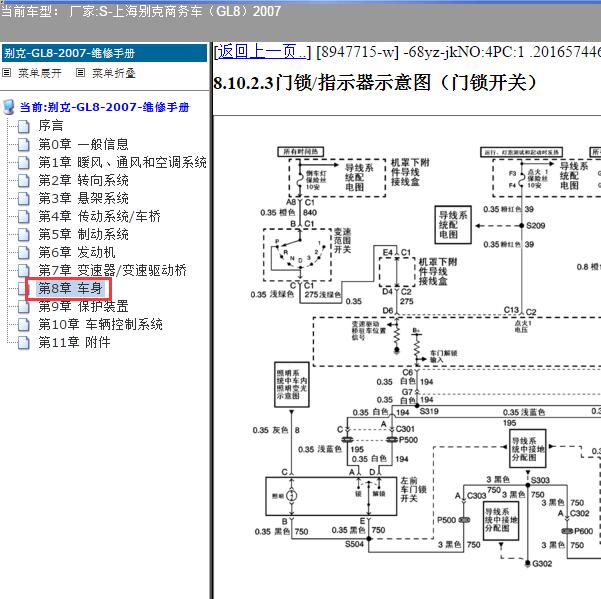Click the 返回上一页 link

pyautogui.click(x=263, y=51)
